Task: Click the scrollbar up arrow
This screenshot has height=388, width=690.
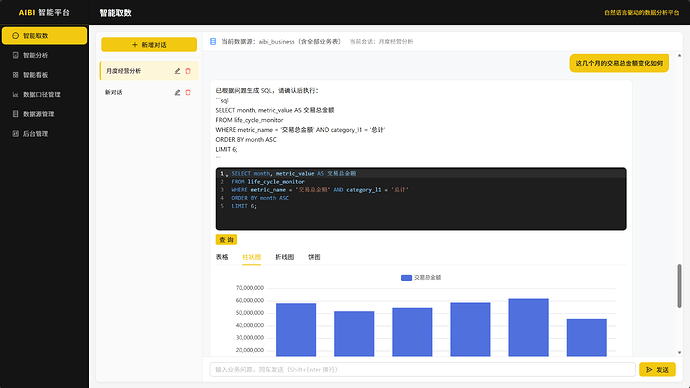Action: [x=679, y=55]
